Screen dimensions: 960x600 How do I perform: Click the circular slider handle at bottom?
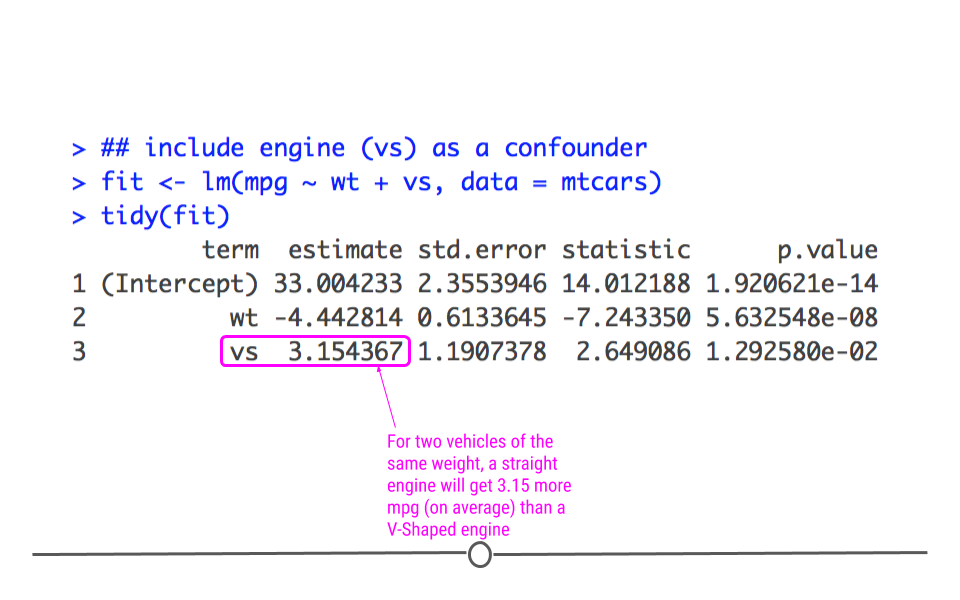(x=479, y=554)
